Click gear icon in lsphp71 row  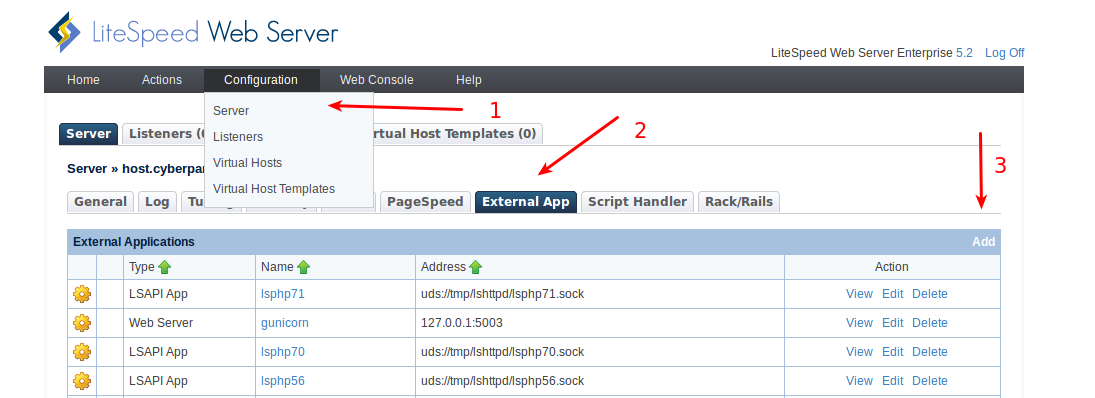[x=82, y=294]
